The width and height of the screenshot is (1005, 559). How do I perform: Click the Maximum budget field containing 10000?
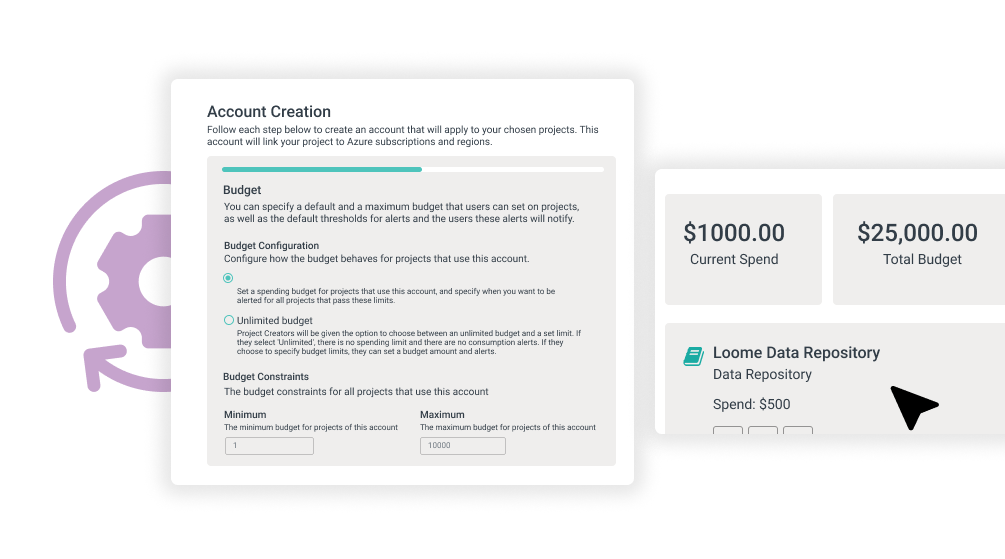pyautogui.click(x=463, y=446)
